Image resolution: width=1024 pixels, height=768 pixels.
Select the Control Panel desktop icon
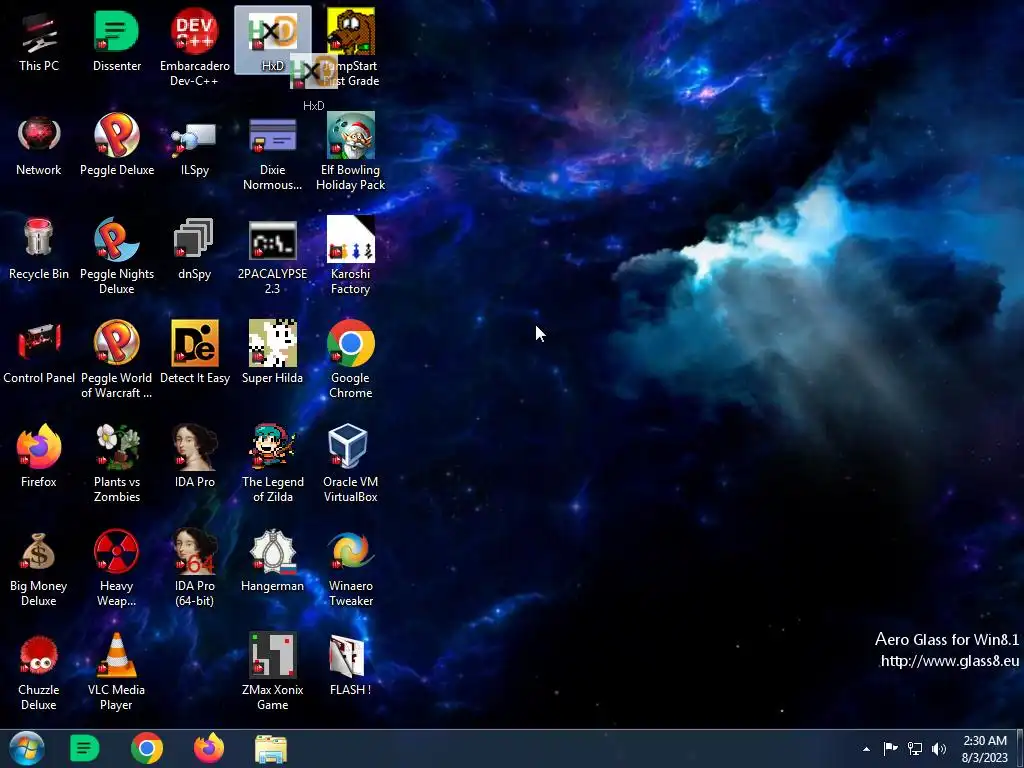coord(39,353)
